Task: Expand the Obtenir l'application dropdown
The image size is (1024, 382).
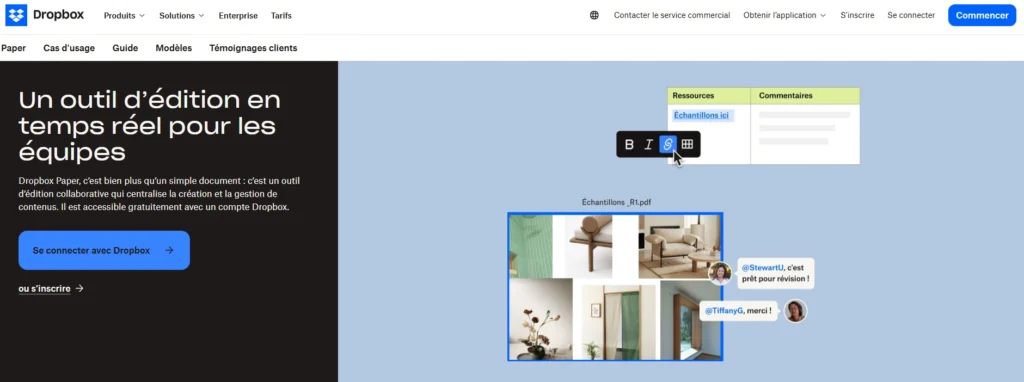Action: click(784, 15)
